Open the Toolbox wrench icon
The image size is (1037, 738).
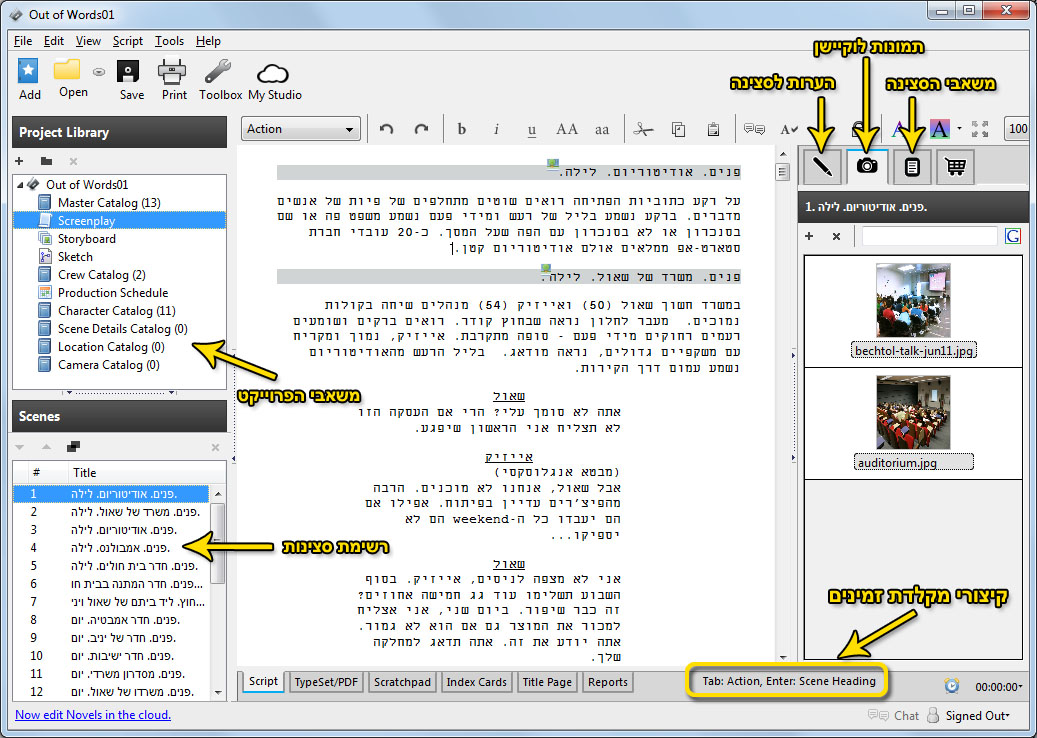tap(218, 71)
